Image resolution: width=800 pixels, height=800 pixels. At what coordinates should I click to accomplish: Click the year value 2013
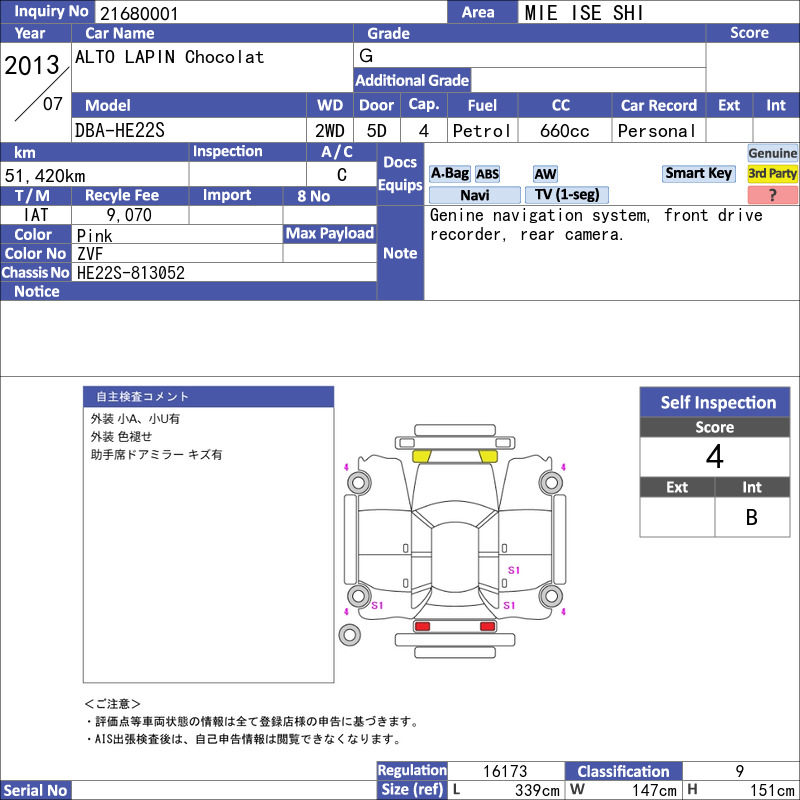tap(32, 65)
